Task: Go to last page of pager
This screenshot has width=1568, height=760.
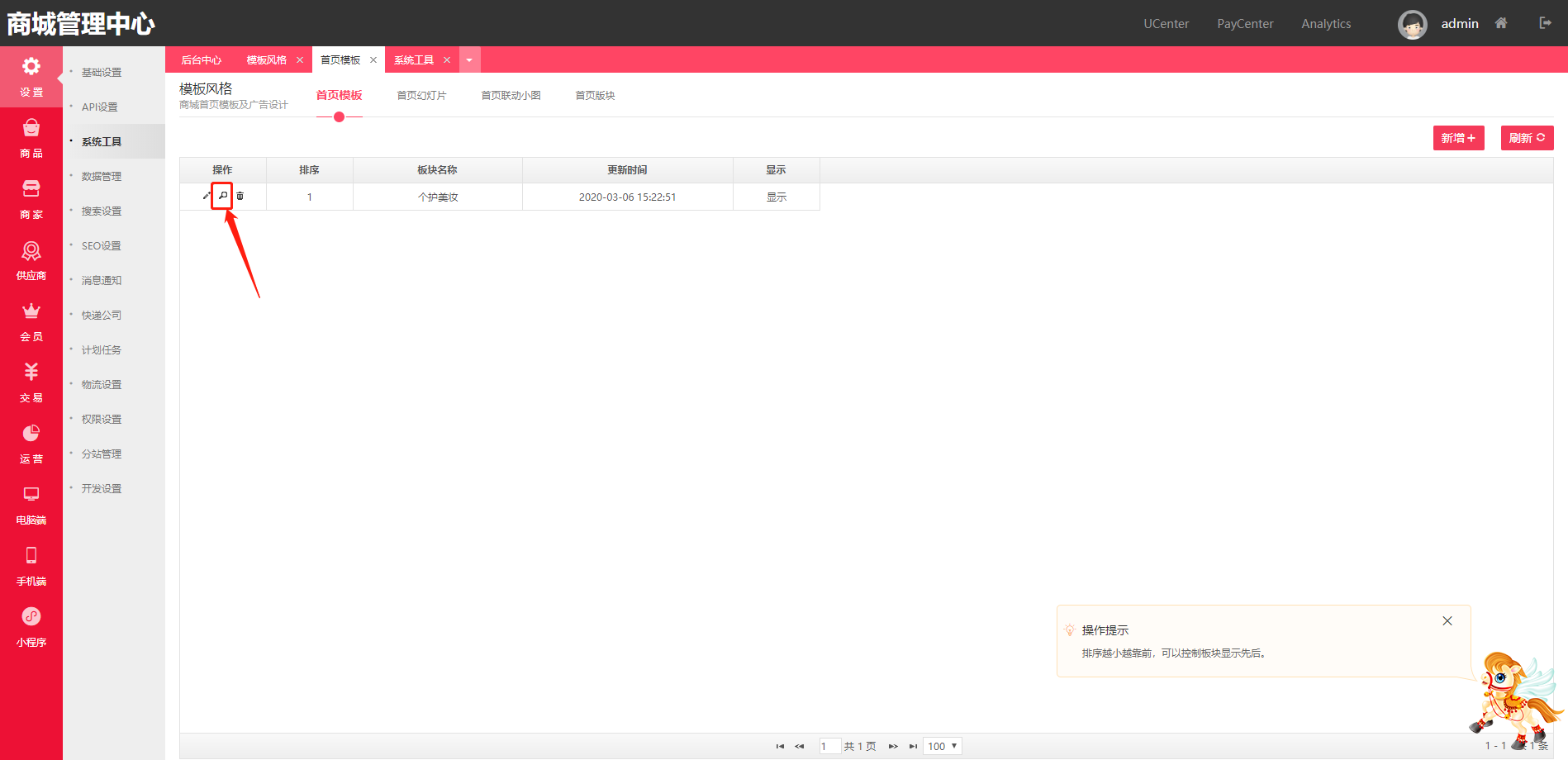Action: (x=913, y=746)
